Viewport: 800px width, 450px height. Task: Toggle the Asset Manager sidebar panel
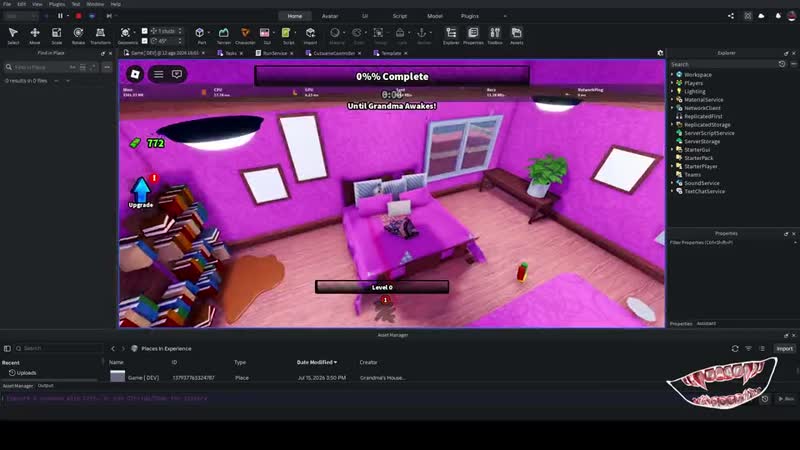pyautogui.click(x=7, y=348)
